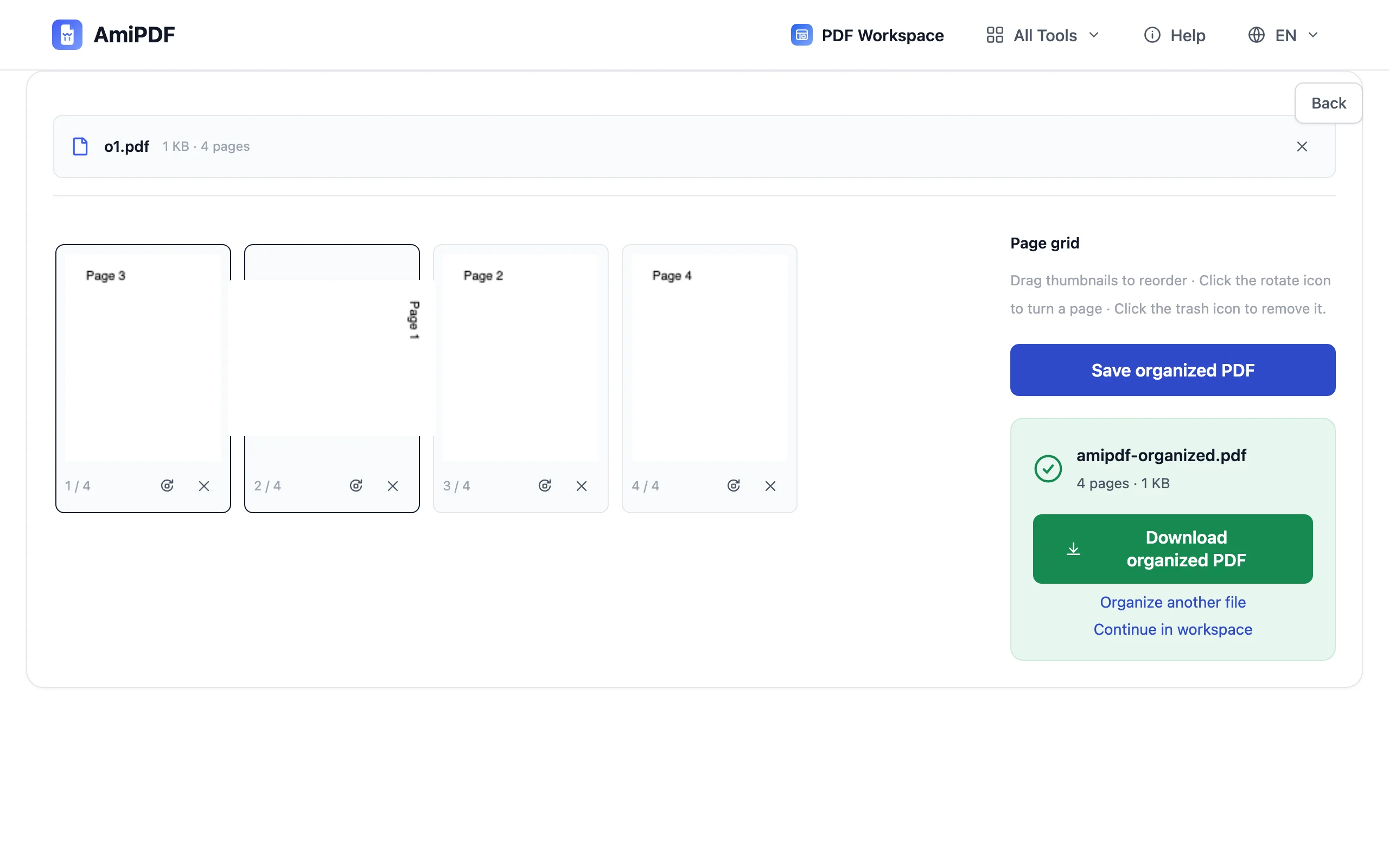
Task: Click the '1 / 4' page counter
Action: click(78, 486)
